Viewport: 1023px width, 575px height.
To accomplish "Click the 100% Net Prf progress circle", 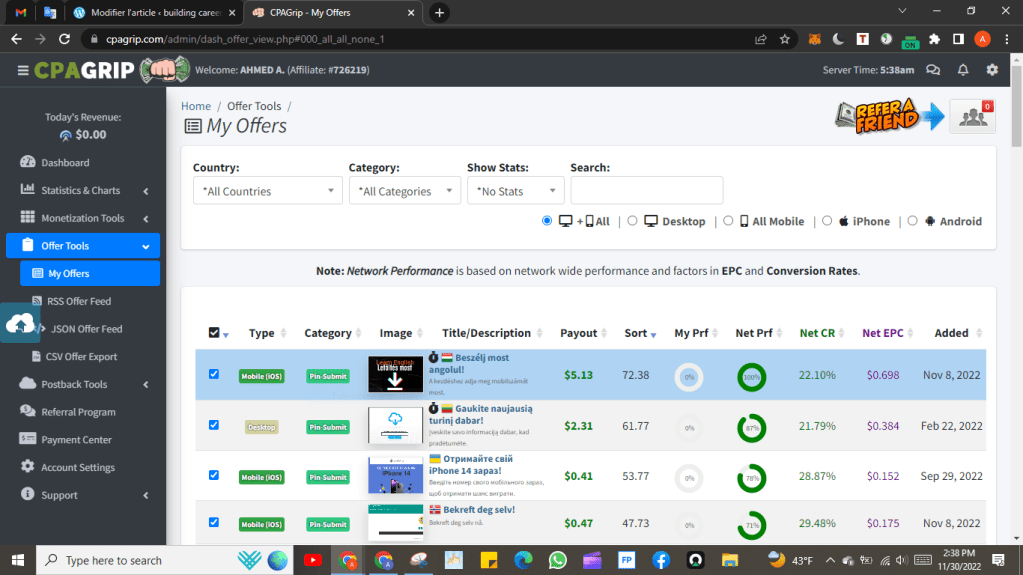I will 751,377.
